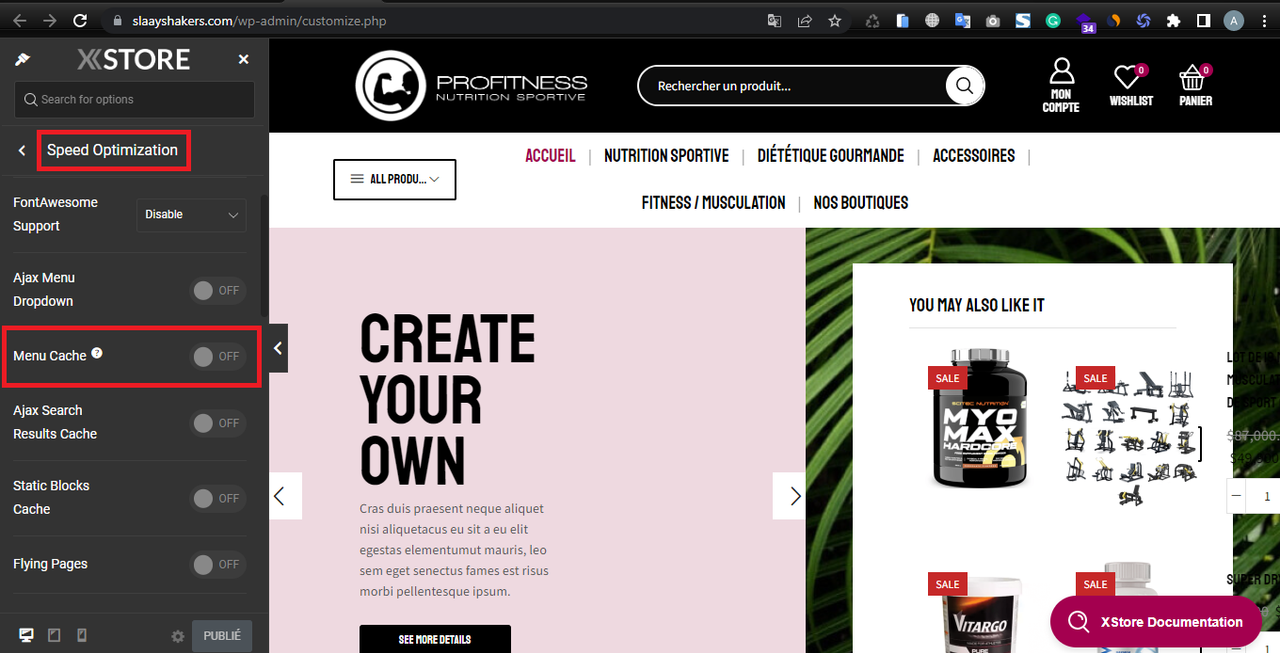The height and width of the screenshot is (653, 1280).
Task: Open FontAwesome Support Disable dropdown
Action: point(191,215)
